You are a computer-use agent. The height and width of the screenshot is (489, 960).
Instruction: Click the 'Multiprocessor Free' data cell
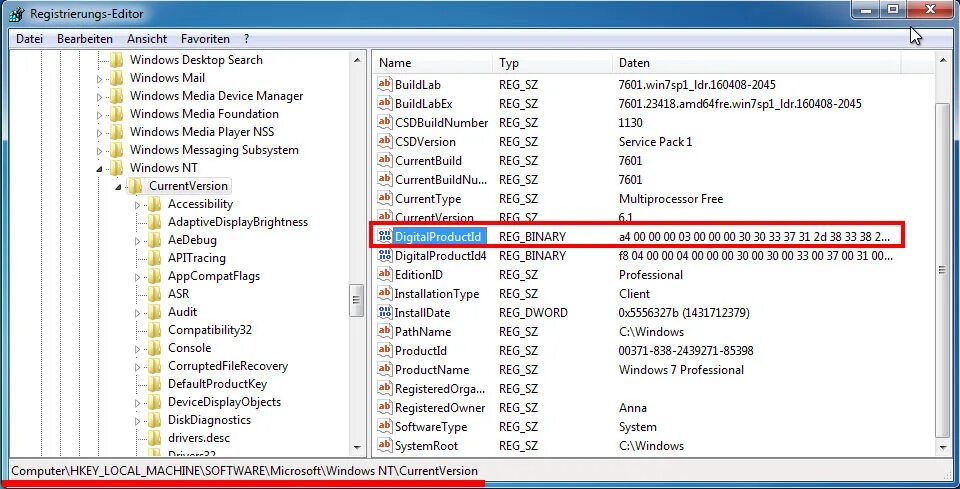tap(671, 198)
